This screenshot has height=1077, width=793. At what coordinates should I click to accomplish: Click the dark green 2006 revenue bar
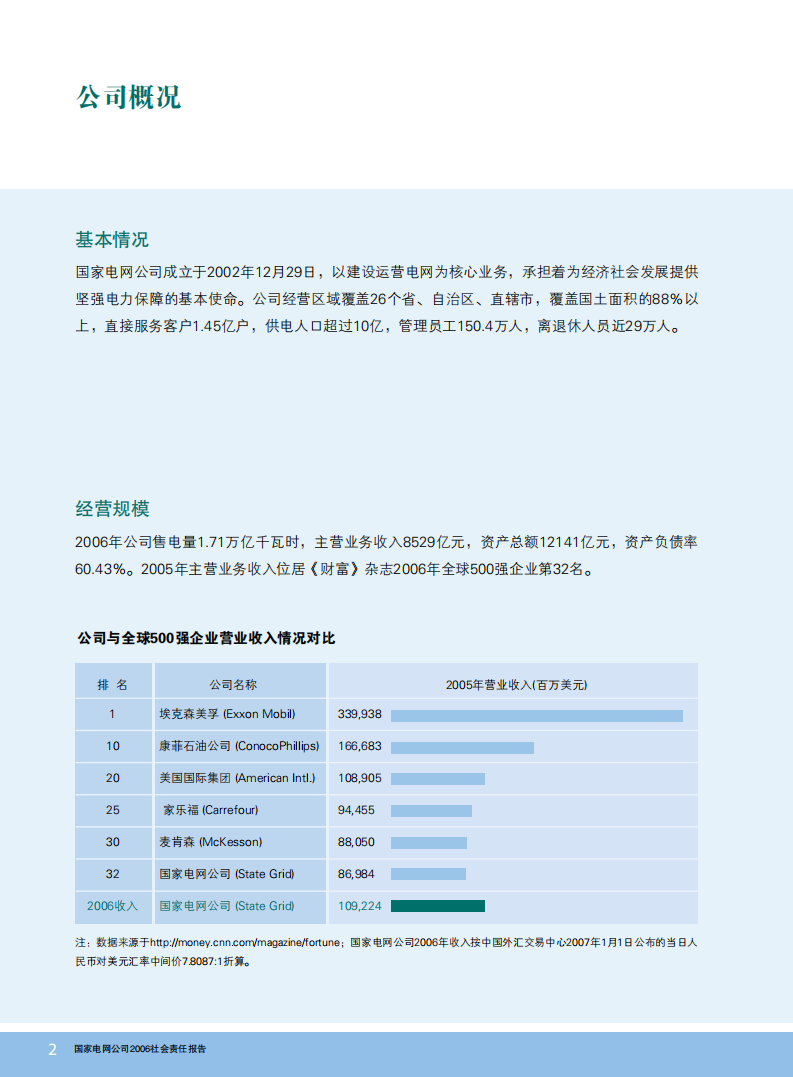click(438, 906)
